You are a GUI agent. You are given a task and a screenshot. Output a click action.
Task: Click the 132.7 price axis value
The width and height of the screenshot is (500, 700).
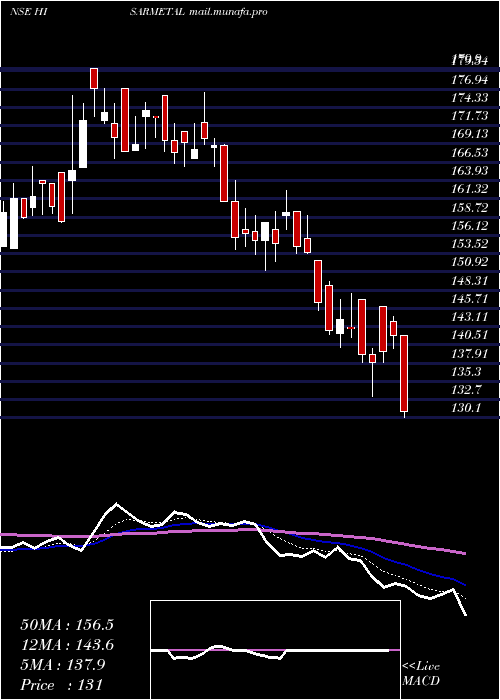[x=466, y=390]
